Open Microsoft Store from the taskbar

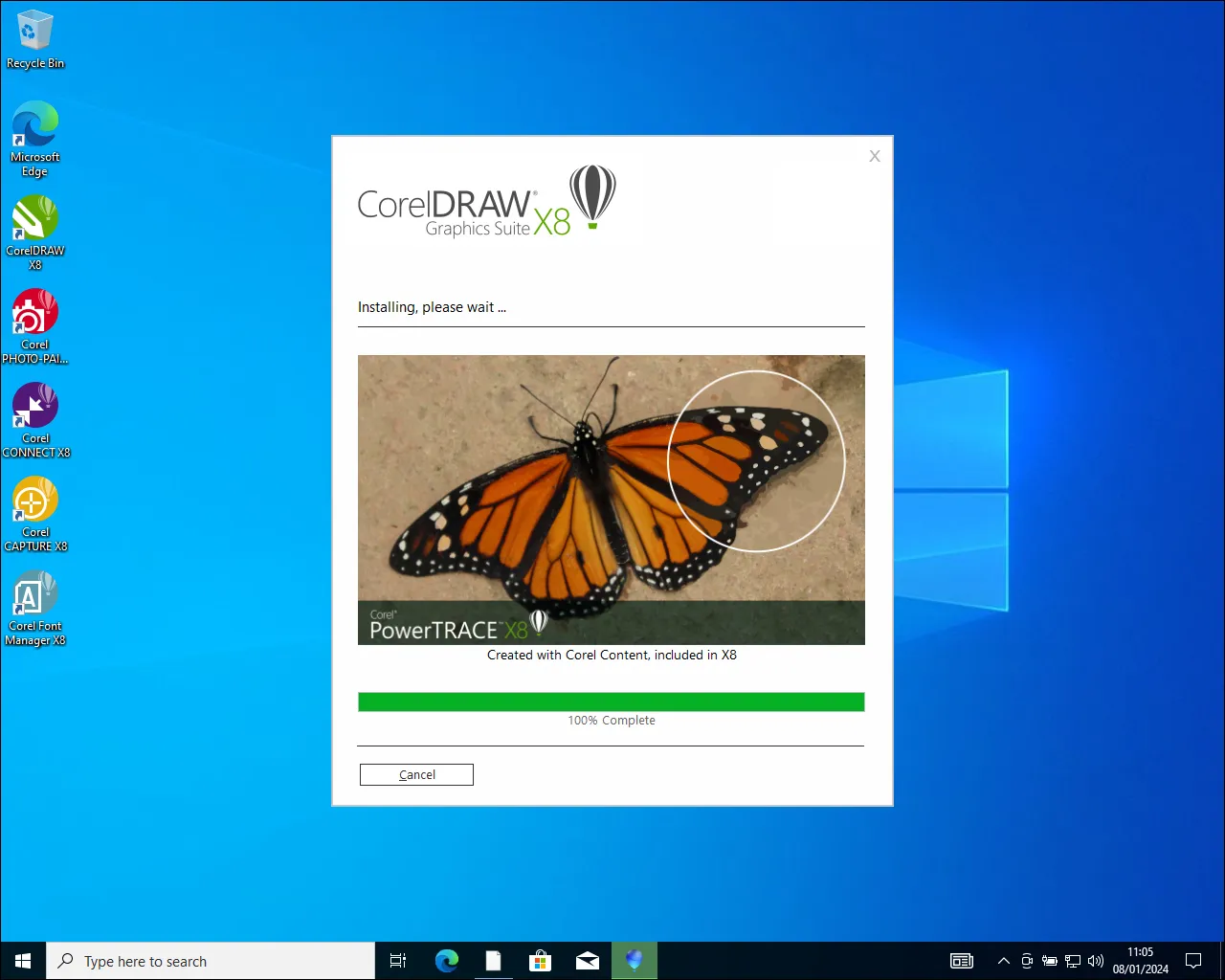[x=540, y=960]
